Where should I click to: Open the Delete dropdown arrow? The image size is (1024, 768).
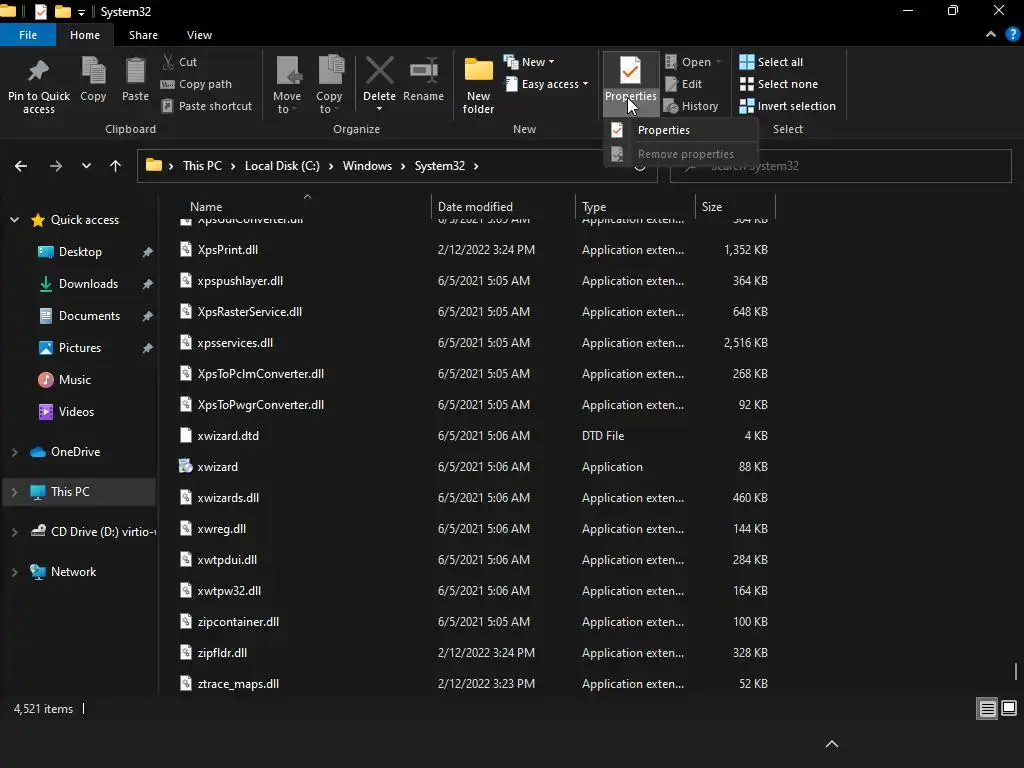(379, 108)
